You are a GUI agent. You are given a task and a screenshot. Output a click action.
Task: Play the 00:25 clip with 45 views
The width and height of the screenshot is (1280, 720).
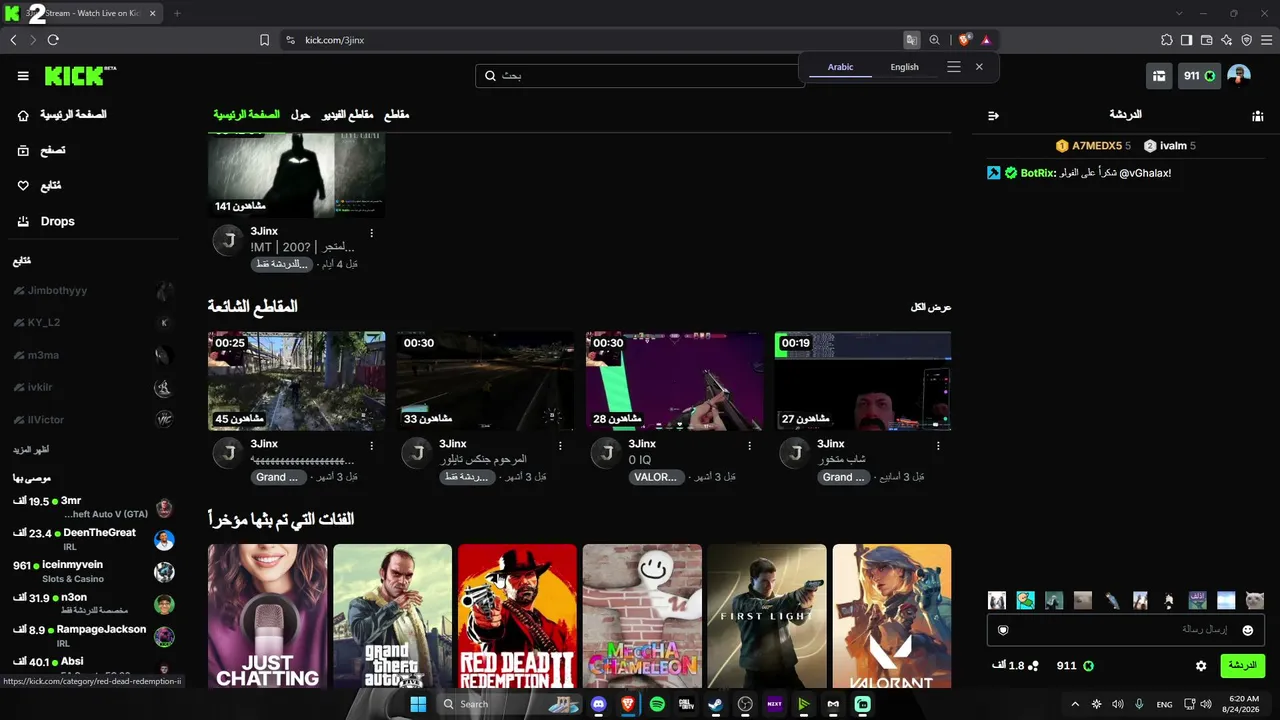(296, 381)
